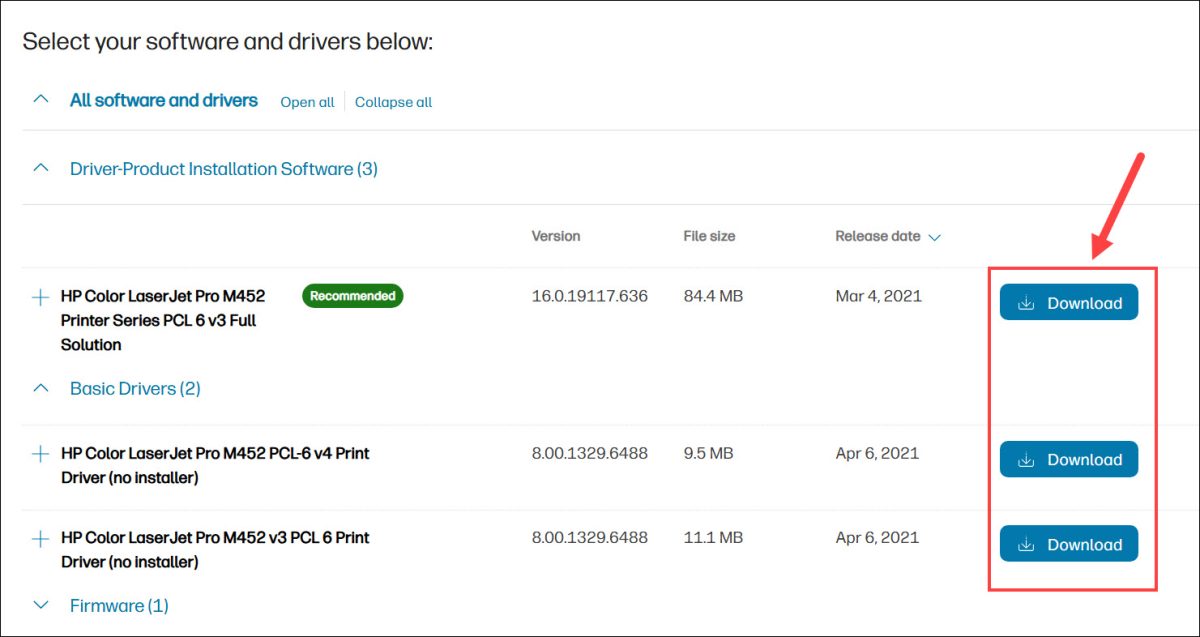Click Open all link
This screenshot has width=1200, height=637.
[307, 102]
